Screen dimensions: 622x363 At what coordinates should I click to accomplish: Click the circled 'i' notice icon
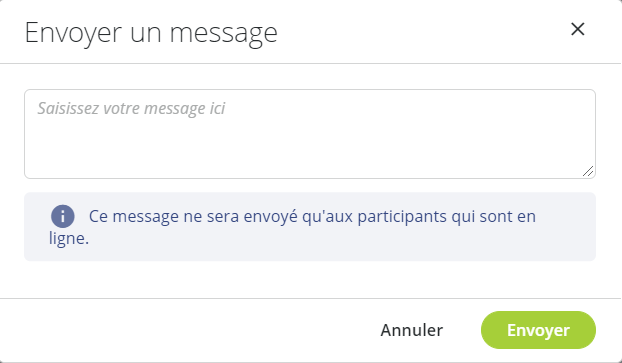click(x=63, y=216)
